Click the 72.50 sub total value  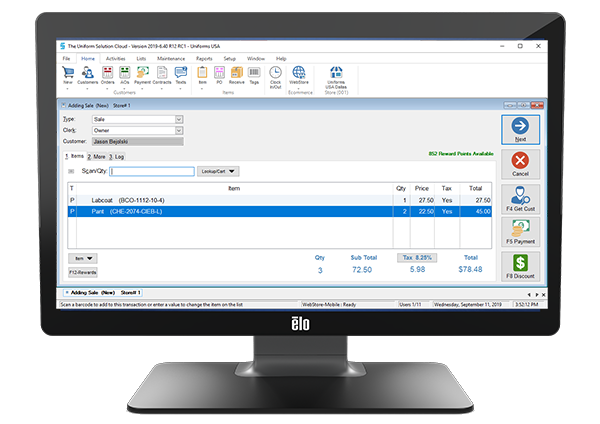point(362,270)
